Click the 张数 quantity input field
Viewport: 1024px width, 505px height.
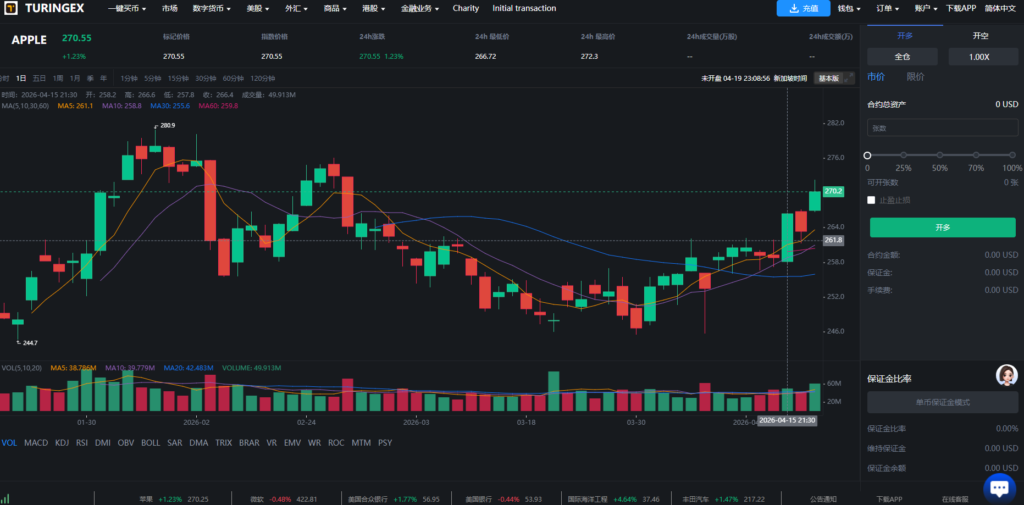(x=942, y=128)
